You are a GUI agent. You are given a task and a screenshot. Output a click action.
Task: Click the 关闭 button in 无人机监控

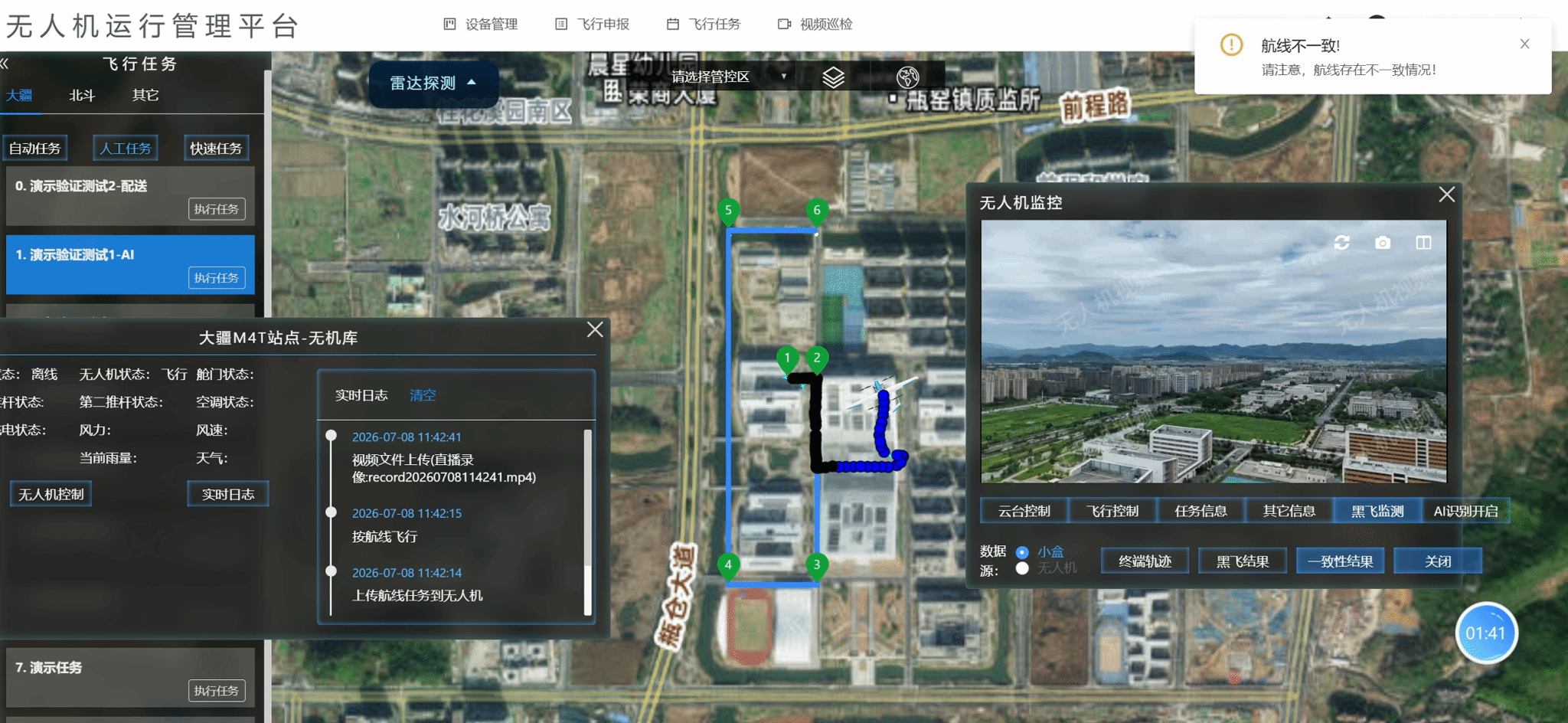(x=1438, y=561)
